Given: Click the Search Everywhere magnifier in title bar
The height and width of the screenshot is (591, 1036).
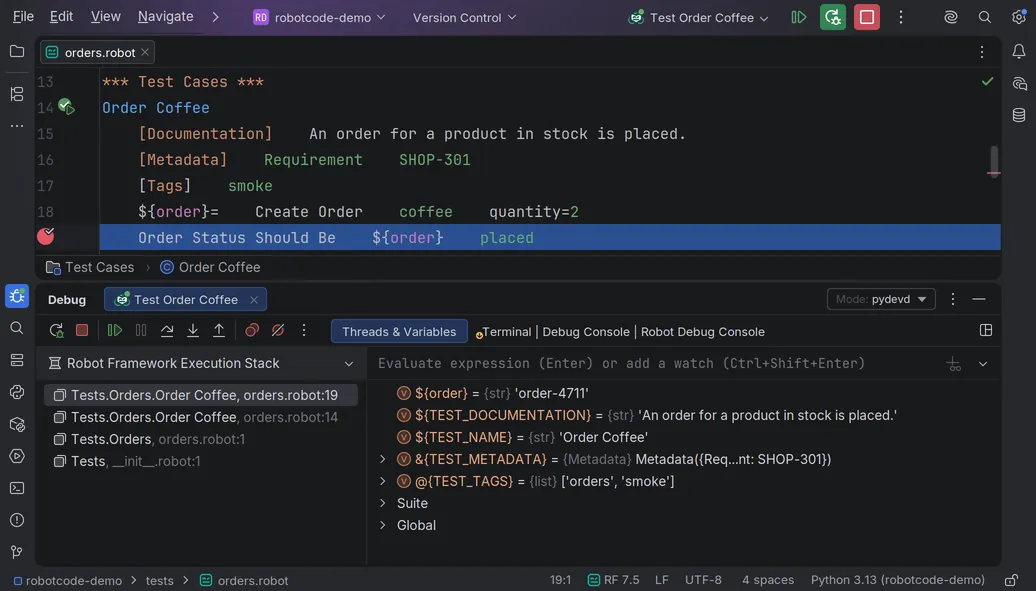Looking at the screenshot, I should [x=984, y=17].
